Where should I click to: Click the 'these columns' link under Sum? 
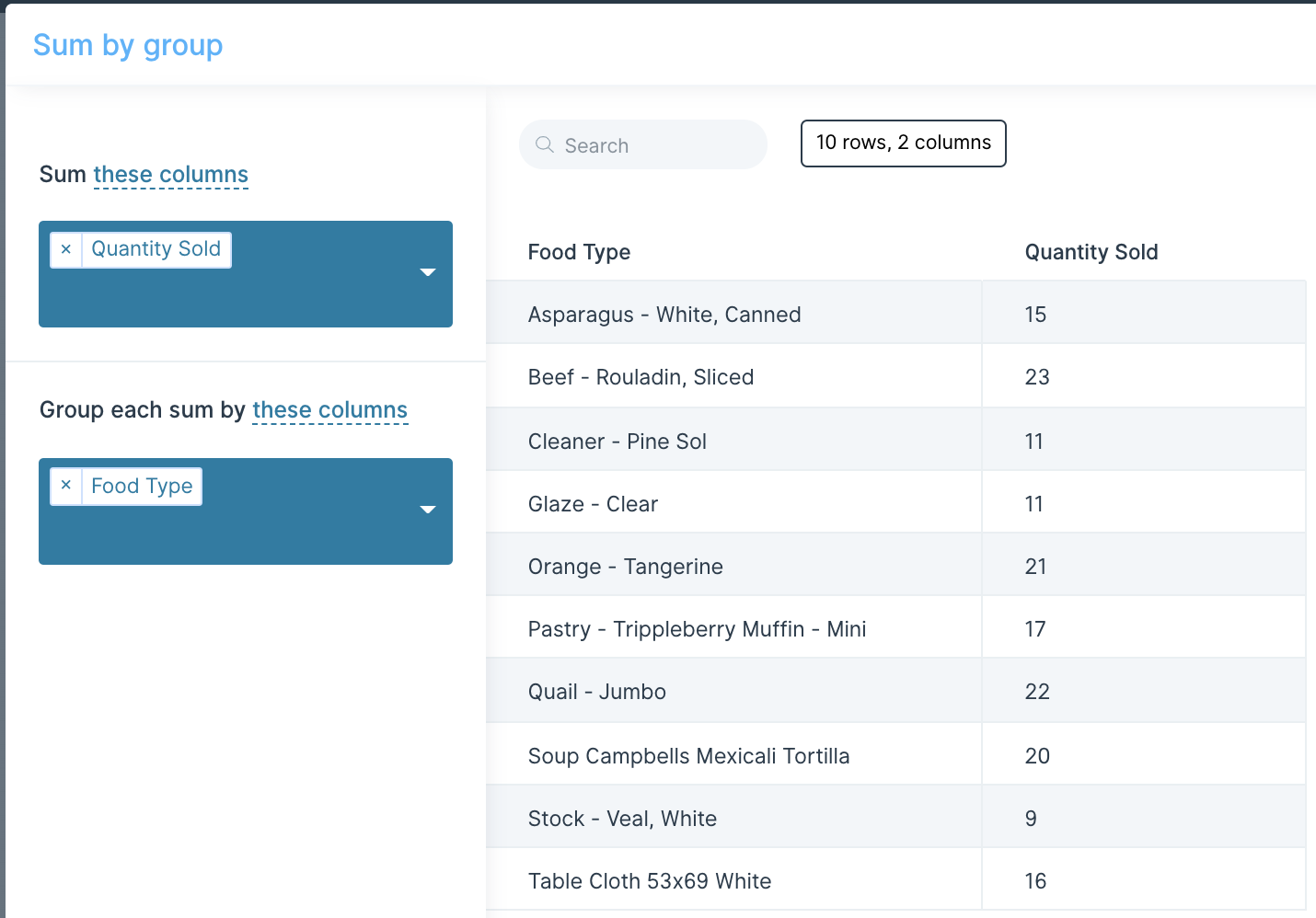(x=171, y=175)
